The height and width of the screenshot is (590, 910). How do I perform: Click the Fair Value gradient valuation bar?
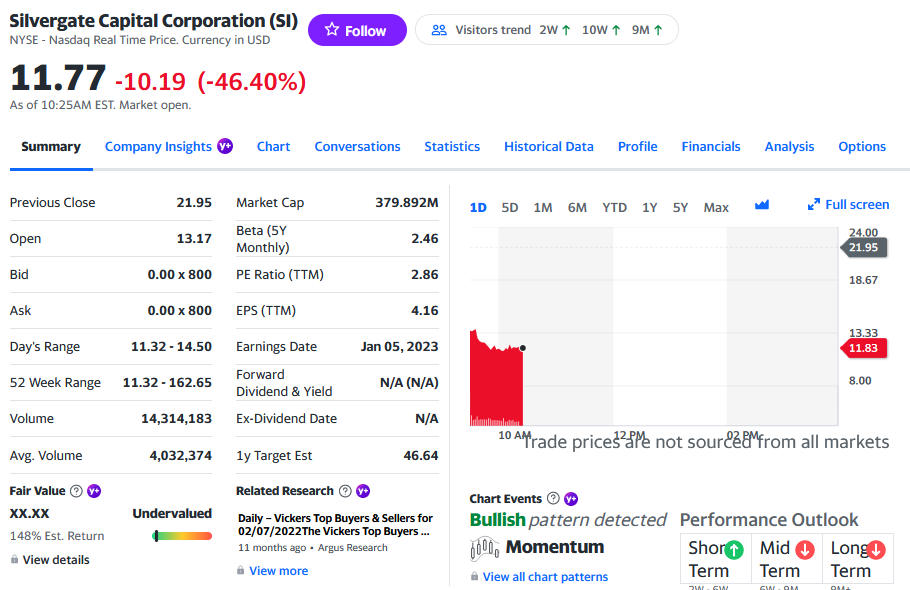click(182, 536)
